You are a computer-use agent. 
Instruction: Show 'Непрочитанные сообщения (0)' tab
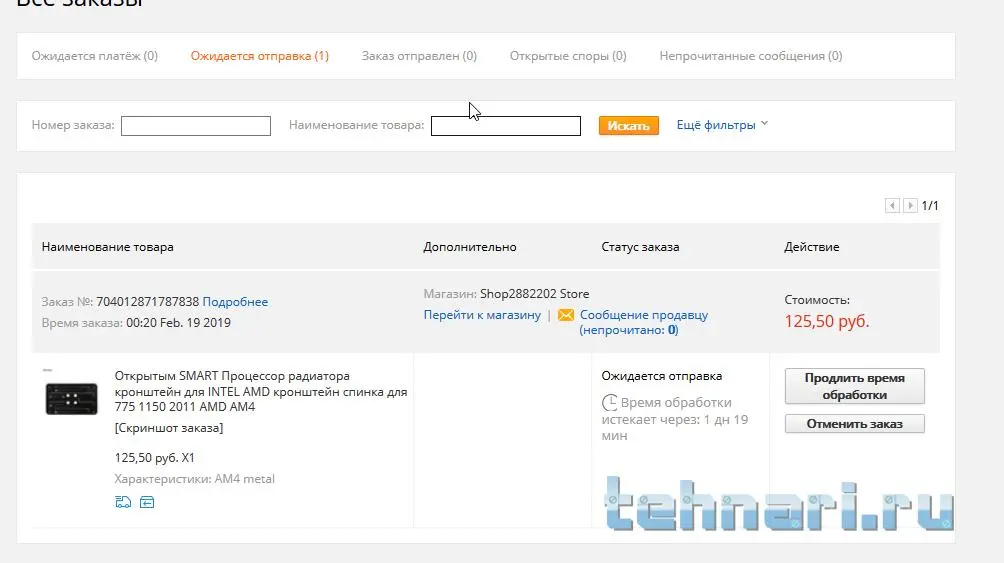coord(751,56)
